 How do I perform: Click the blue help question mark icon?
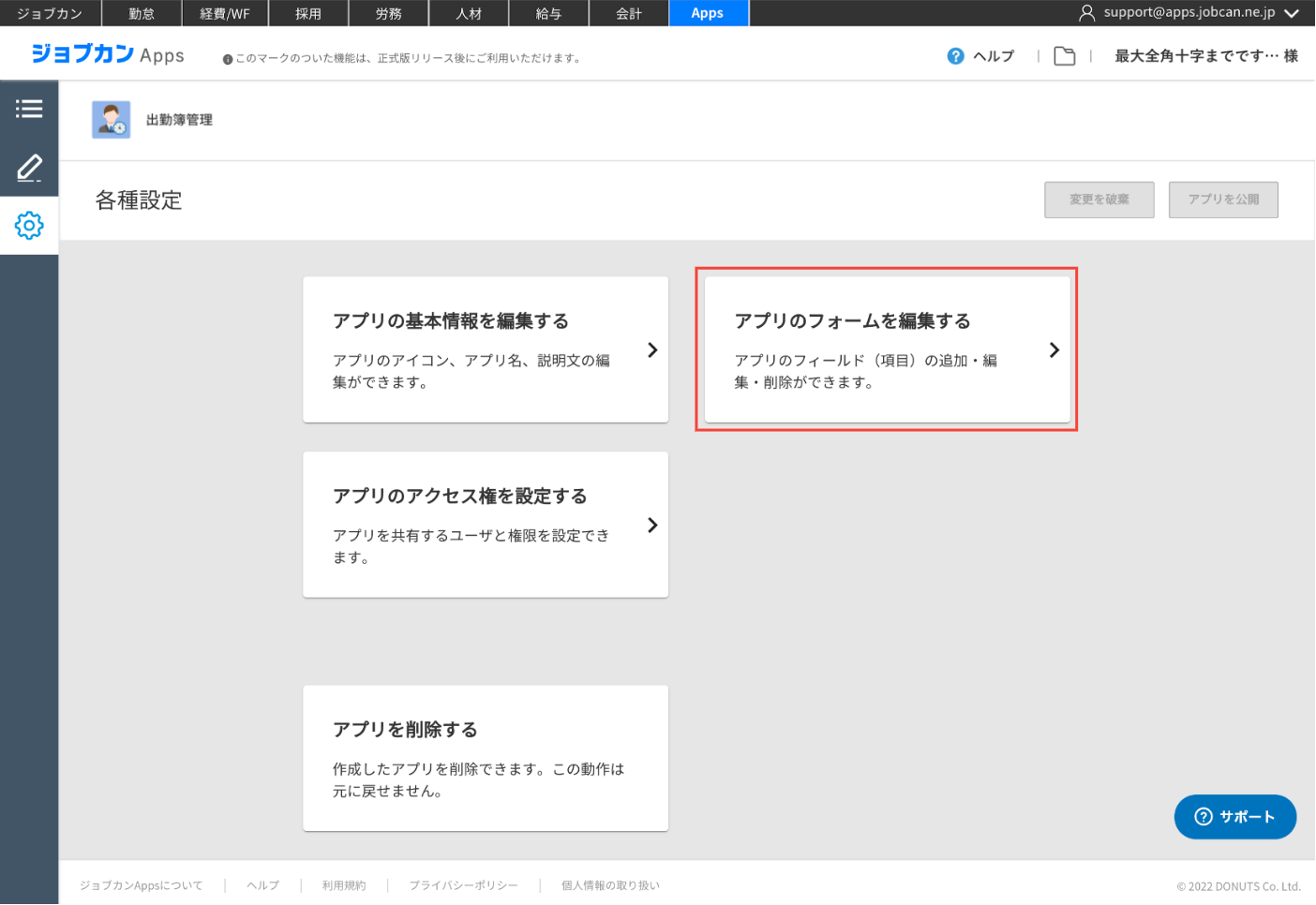pyautogui.click(x=955, y=56)
